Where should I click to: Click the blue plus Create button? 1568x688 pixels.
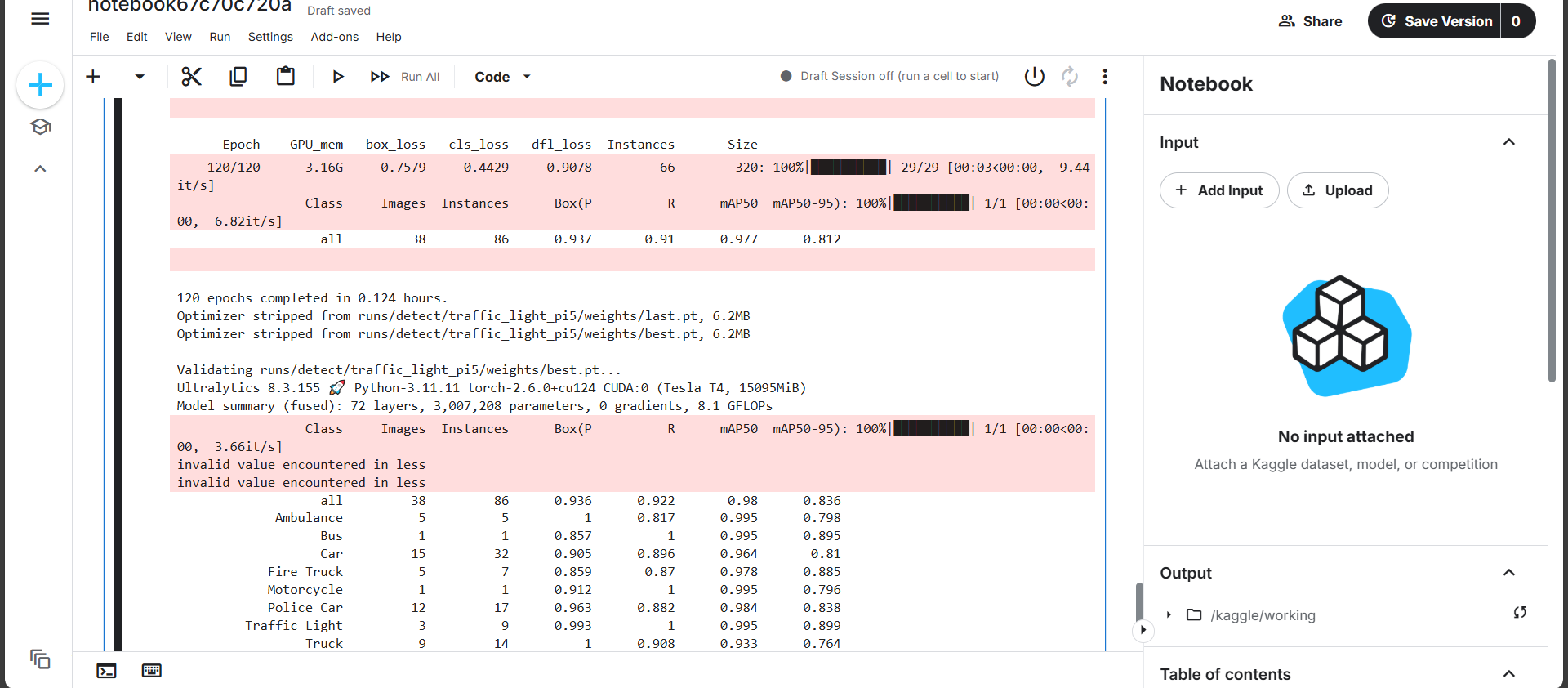coord(40,85)
